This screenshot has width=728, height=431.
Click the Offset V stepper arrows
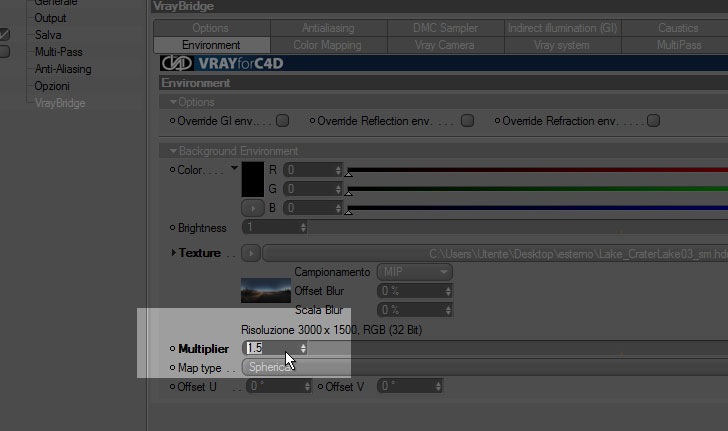[438, 386]
